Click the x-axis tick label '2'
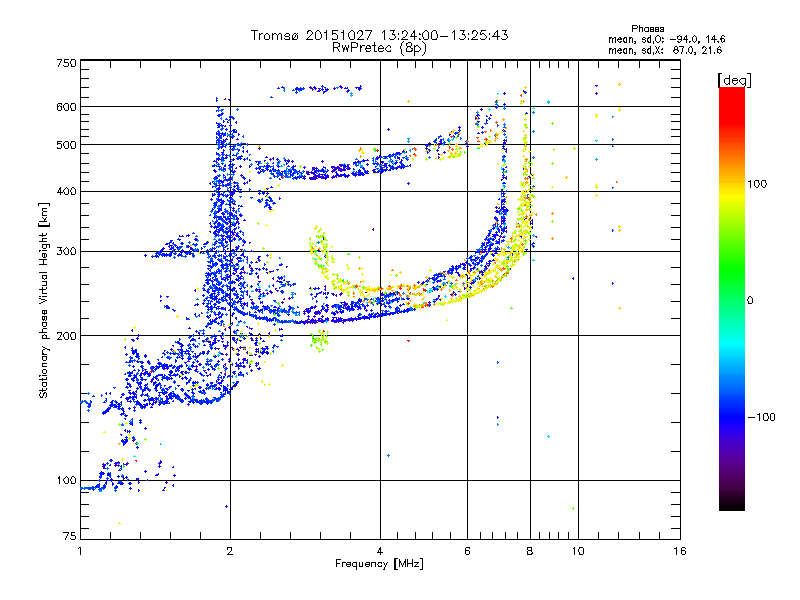This screenshot has height=600, width=800. 230,551
